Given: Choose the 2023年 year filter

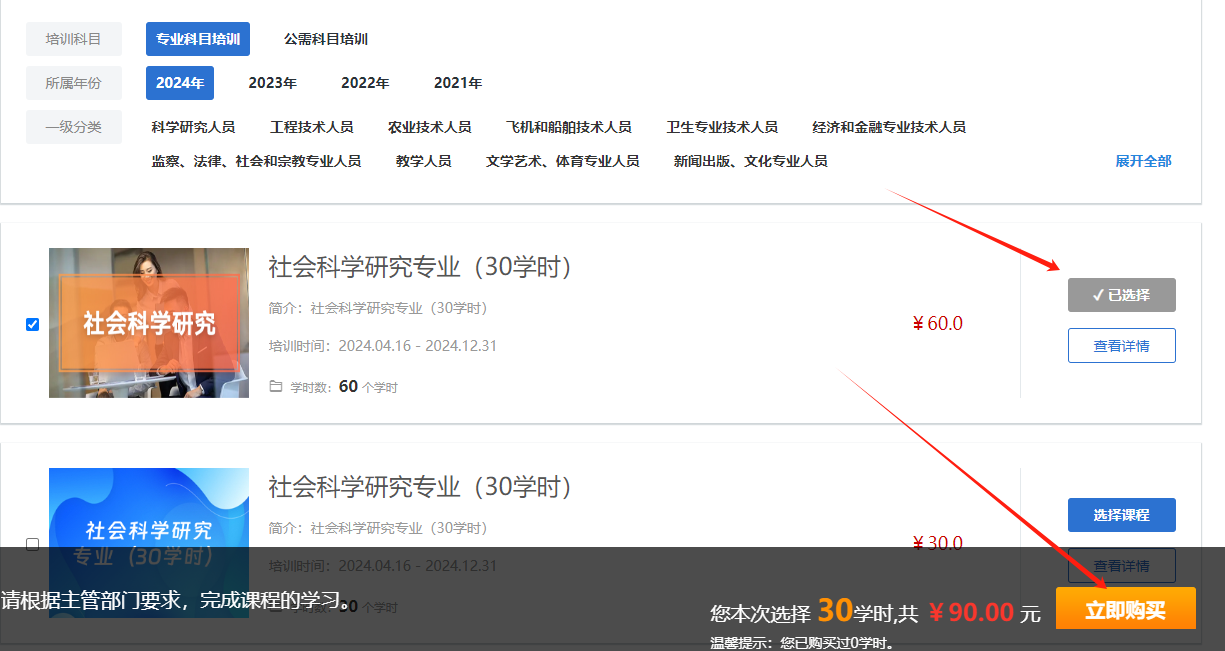Looking at the screenshot, I should pyautogui.click(x=272, y=83).
